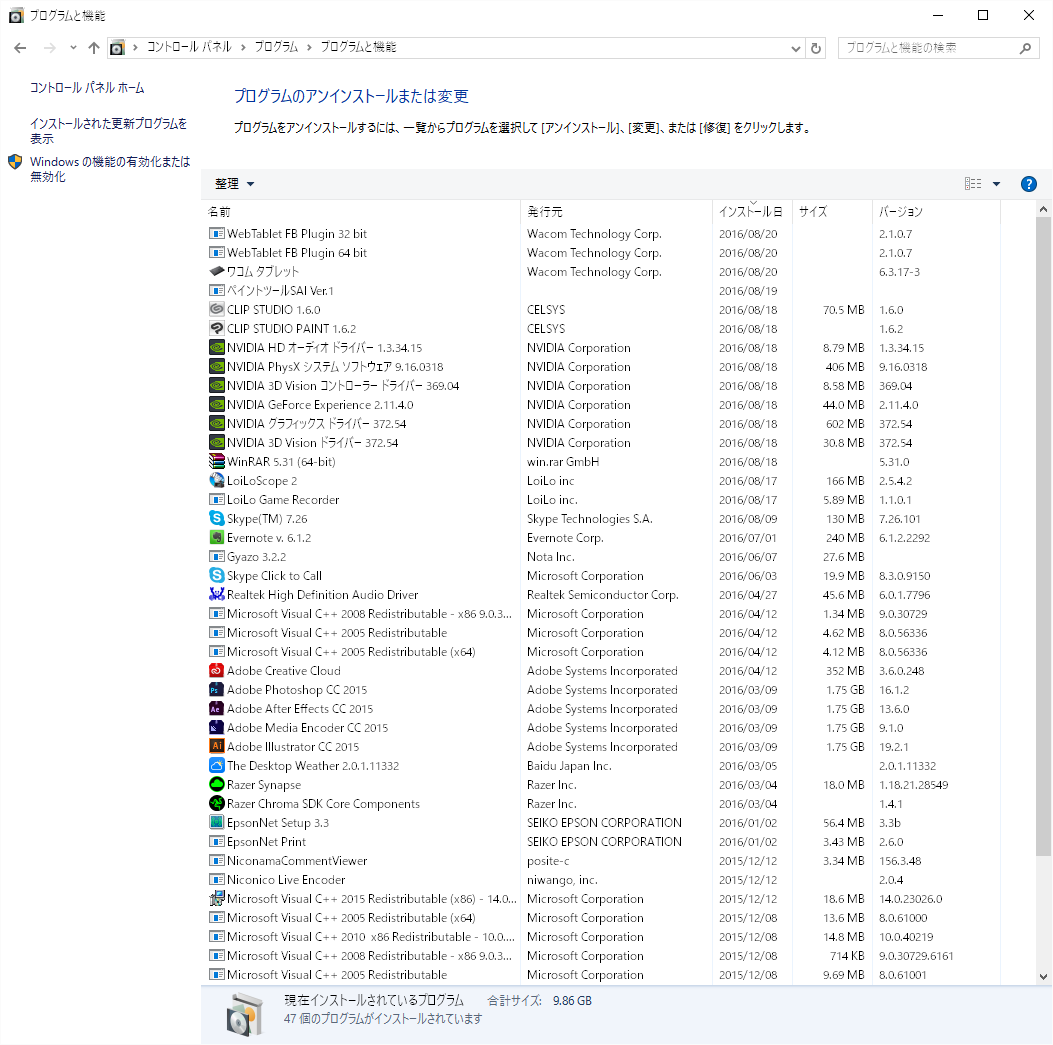The width and height of the screenshot is (1053, 1045).
Task: Open コントロール パネル ホーム link
Action: pyautogui.click(x=87, y=88)
